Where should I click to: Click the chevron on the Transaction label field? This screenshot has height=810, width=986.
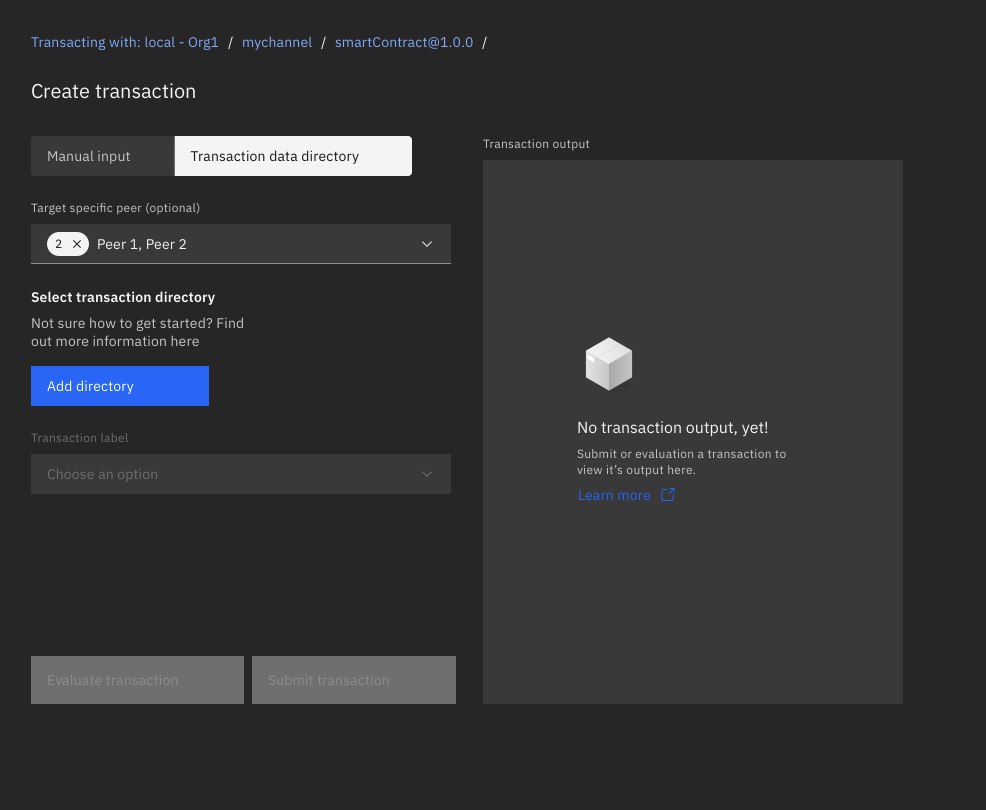click(427, 473)
